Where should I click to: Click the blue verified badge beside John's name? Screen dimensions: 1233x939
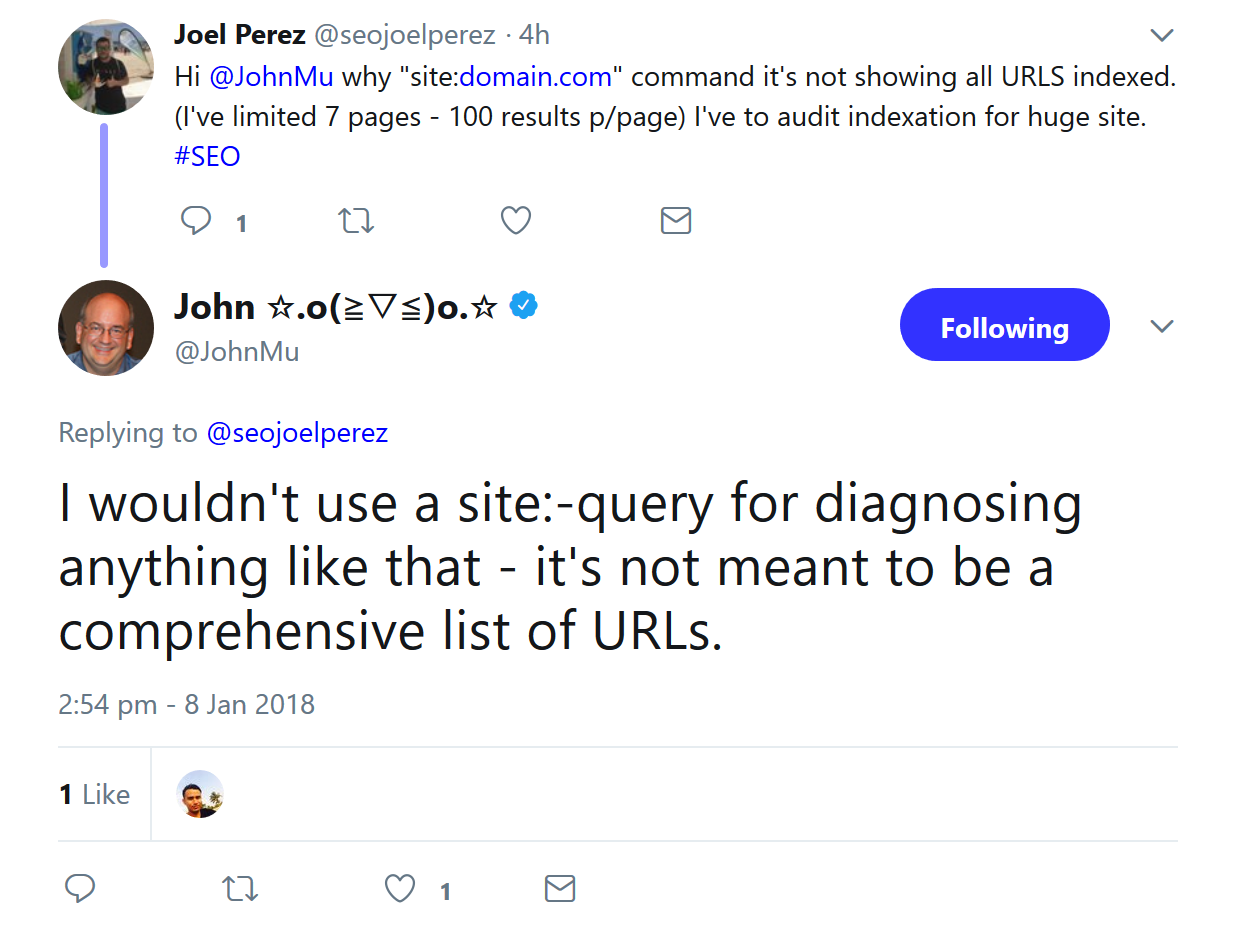(524, 305)
